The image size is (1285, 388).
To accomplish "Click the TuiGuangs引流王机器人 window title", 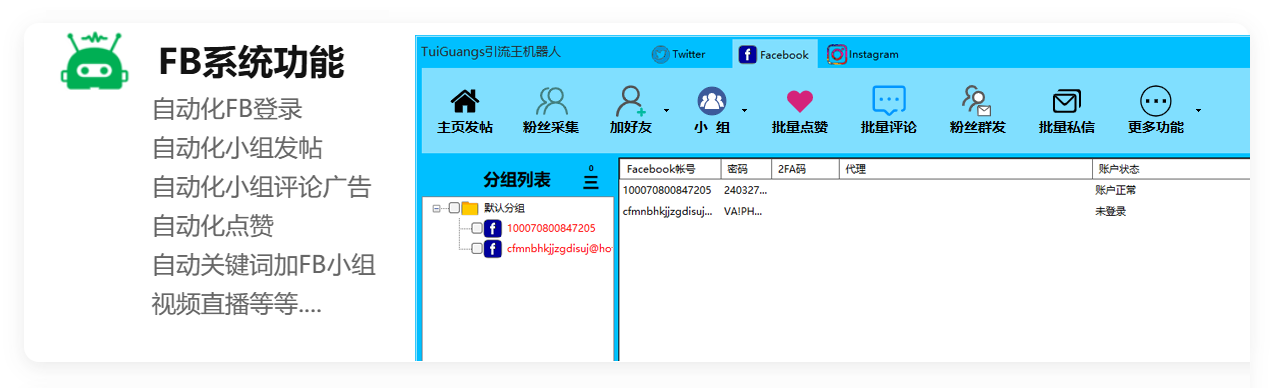I will [x=490, y=52].
